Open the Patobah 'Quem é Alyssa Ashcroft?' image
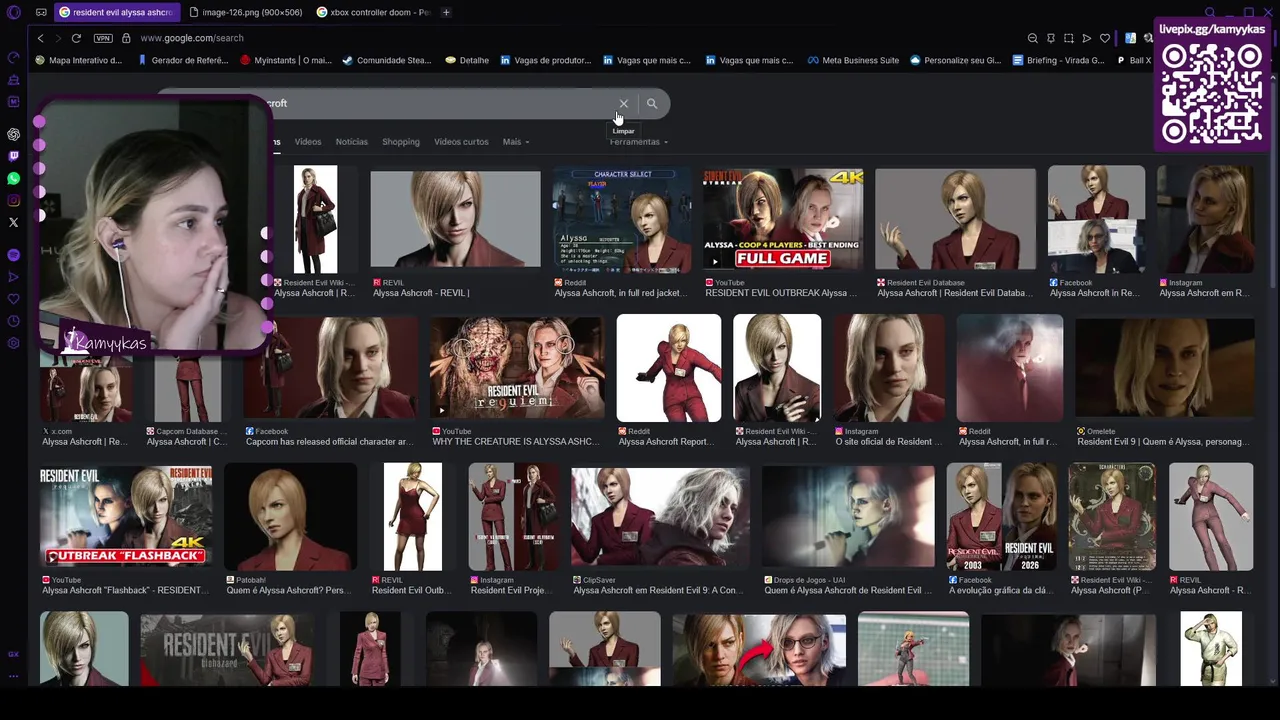 click(290, 516)
